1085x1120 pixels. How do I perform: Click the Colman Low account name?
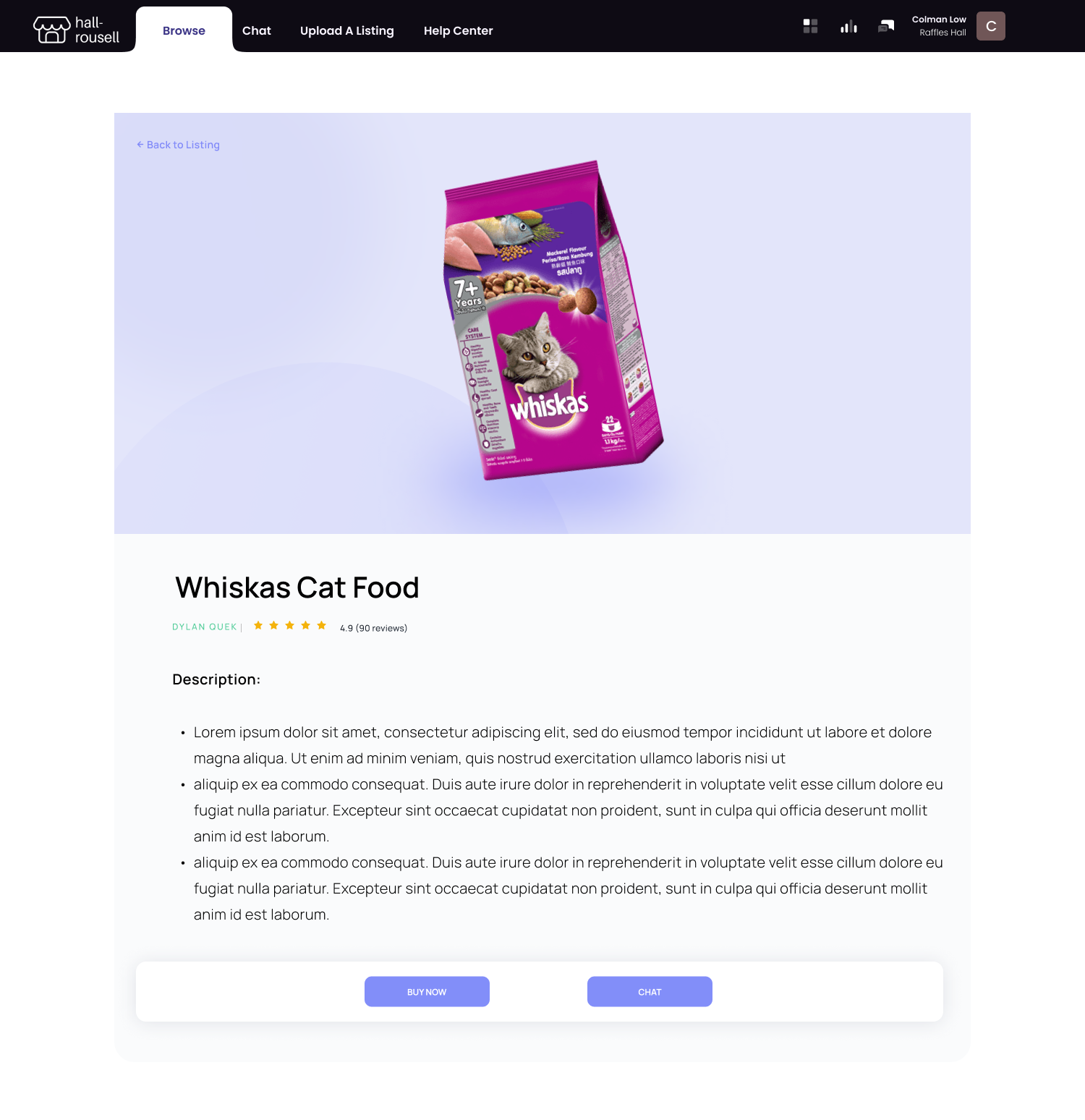pos(939,20)
